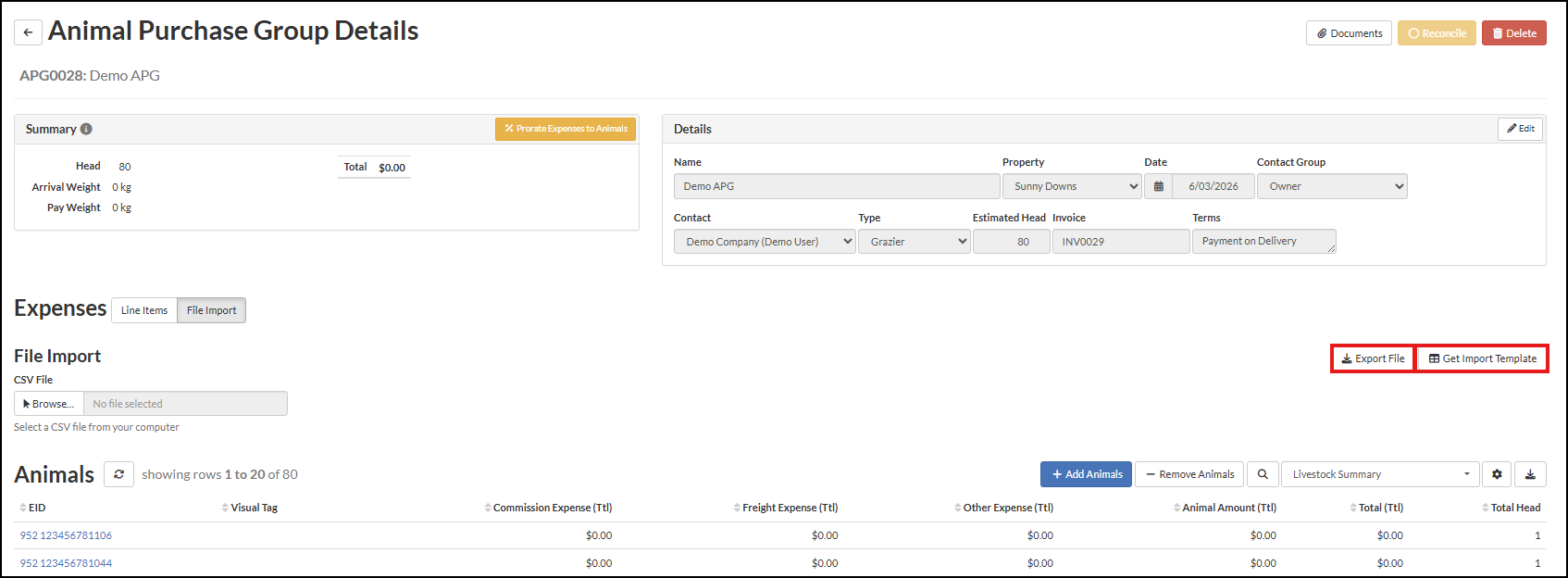Refresh the Animals table
Image resolution: width=1568 pixels, height=578 pixels.
118,474
